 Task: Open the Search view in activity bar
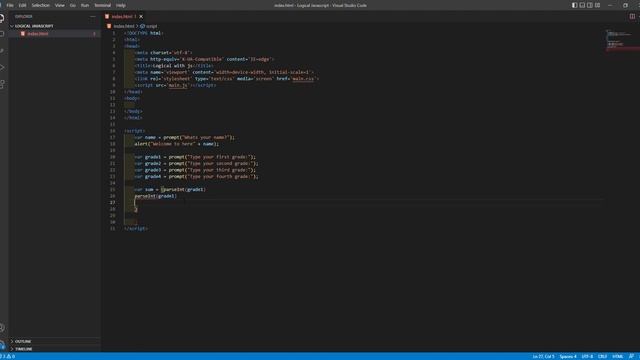(x=2, y=34)
